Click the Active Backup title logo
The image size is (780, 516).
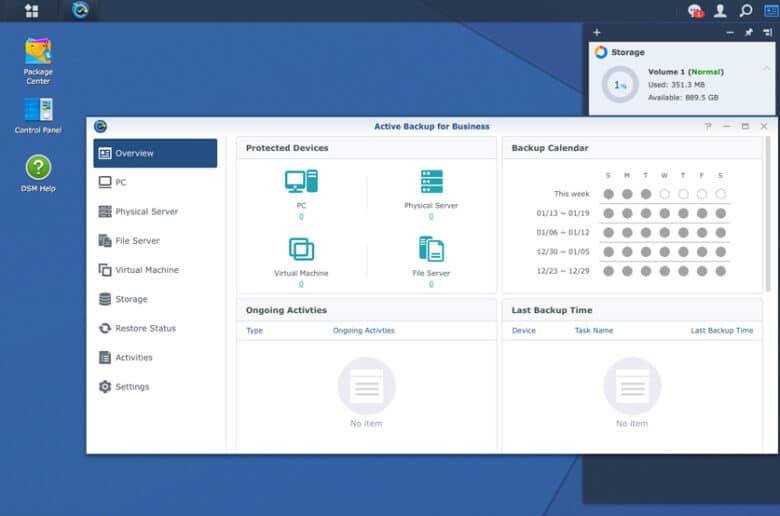coord(100,126)
